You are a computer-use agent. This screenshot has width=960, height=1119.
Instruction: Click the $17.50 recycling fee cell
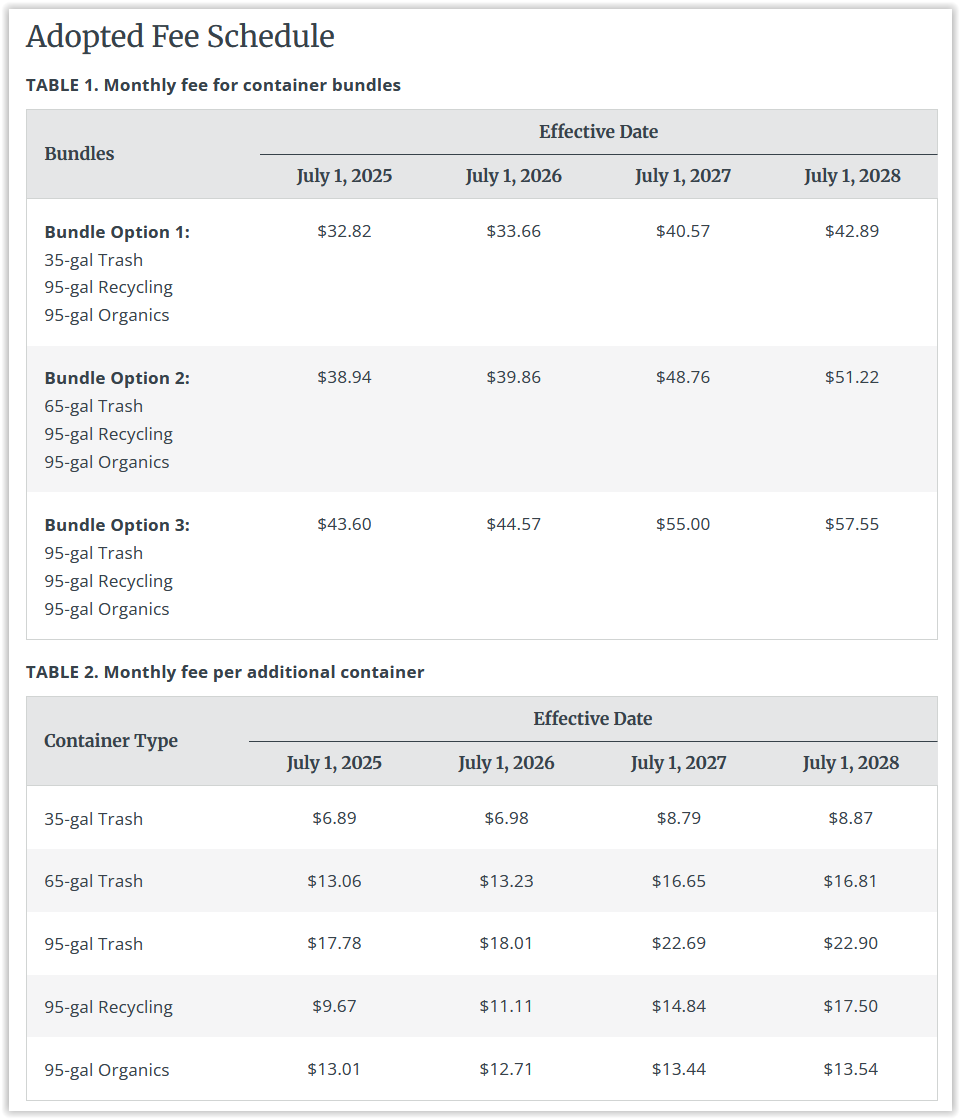tap(851, 1006)
